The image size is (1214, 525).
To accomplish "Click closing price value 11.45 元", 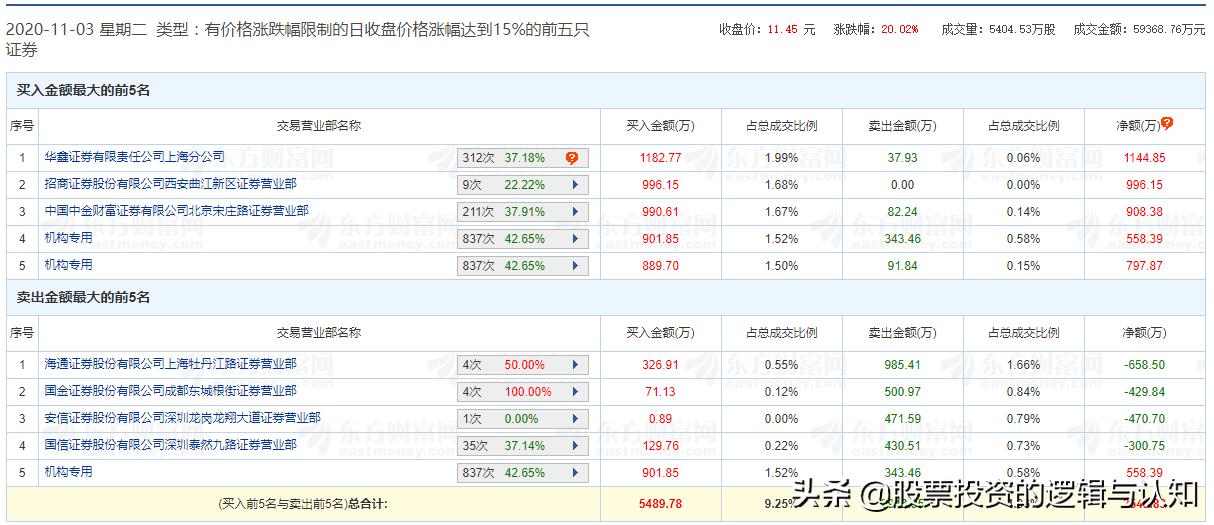I will 791,30.
